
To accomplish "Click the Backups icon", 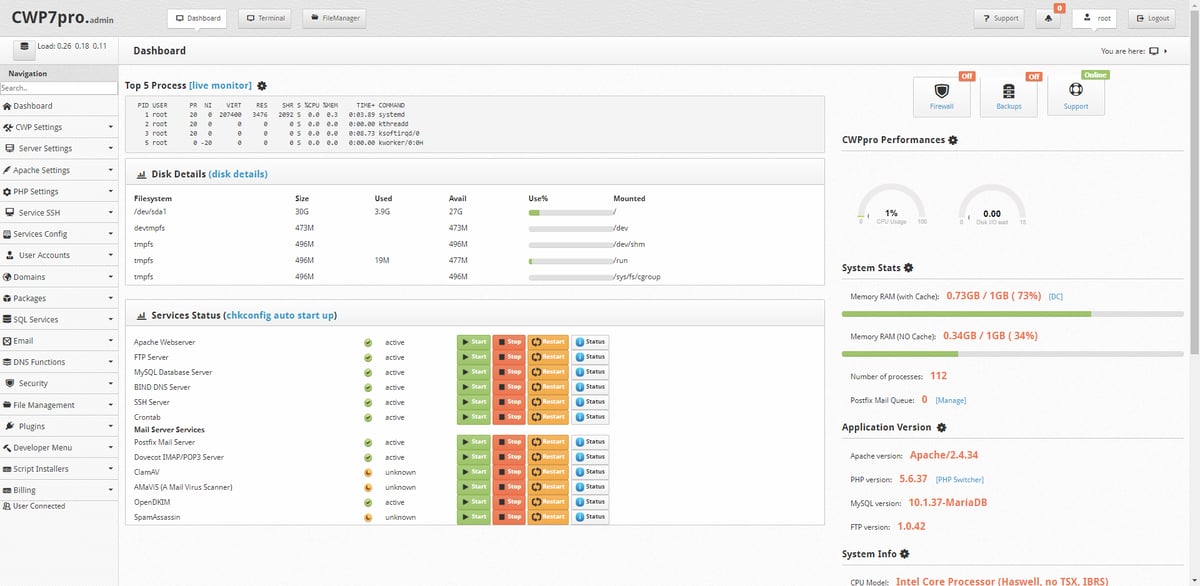I will (x=1008, y=92).
